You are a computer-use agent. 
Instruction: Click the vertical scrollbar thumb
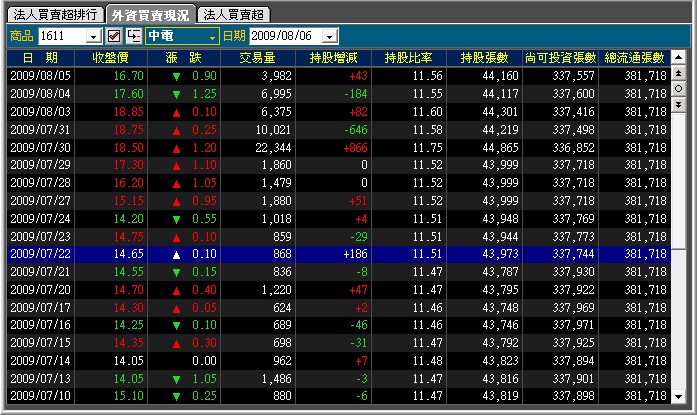coord(678,181)
